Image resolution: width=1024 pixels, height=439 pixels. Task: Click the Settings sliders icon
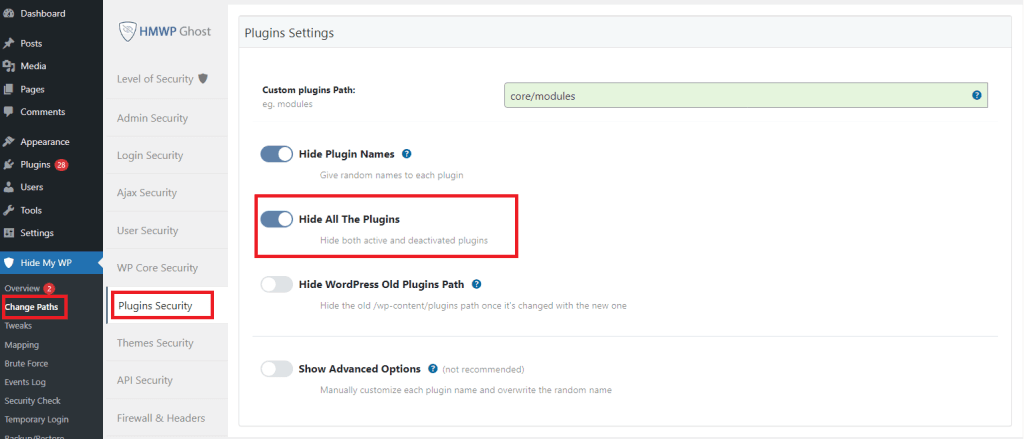coord(8,233)
